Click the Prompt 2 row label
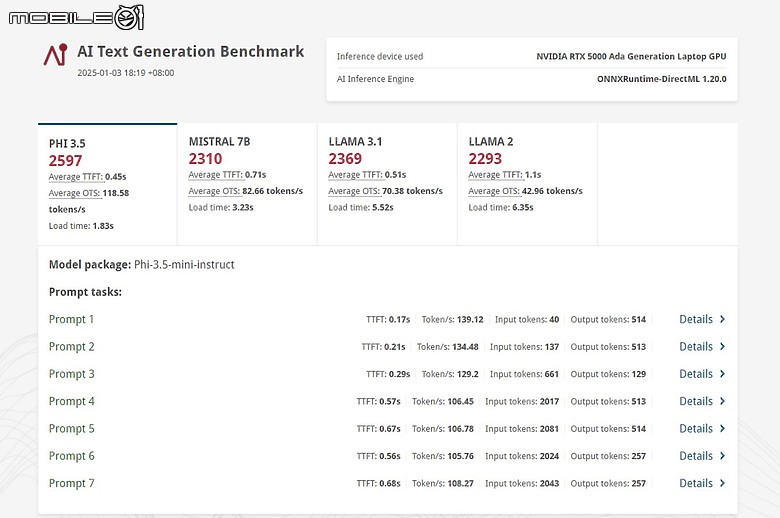Image resolution: width=780 pixels, height=518 pixels. (72, 347)
